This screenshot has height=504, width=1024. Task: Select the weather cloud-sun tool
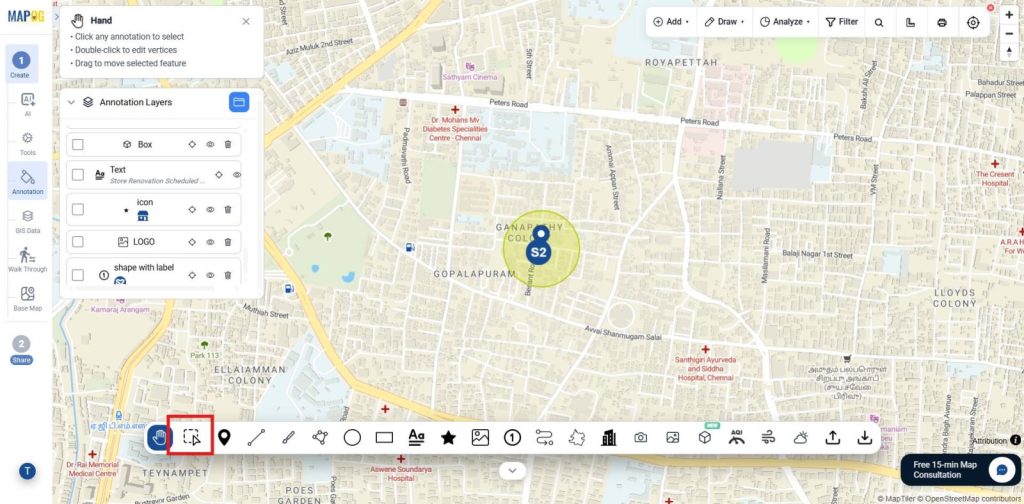click(x=801, y=437)
